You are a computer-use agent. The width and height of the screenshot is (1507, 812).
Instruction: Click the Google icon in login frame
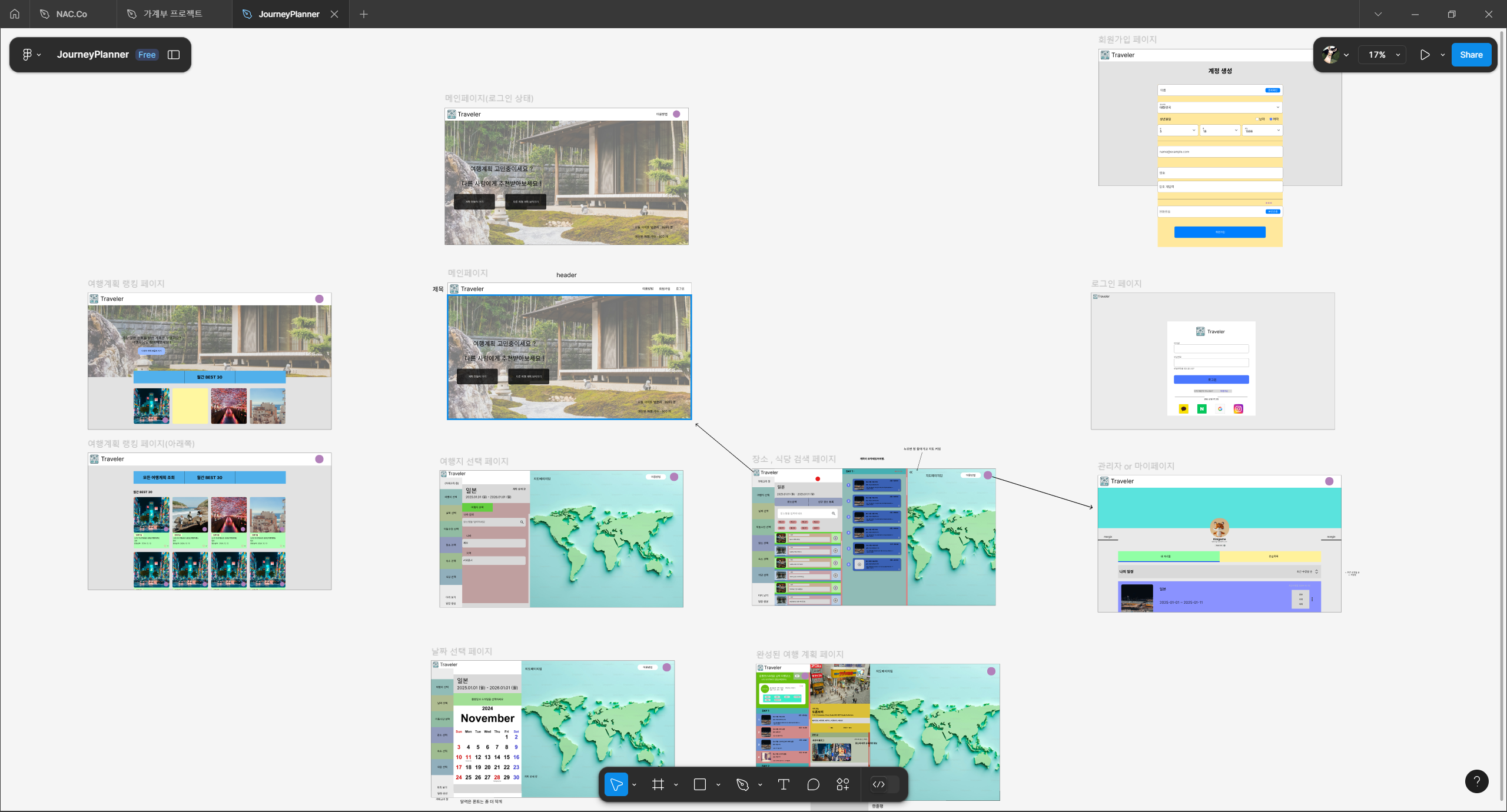pyautogui.click(x=1220, y=409)
